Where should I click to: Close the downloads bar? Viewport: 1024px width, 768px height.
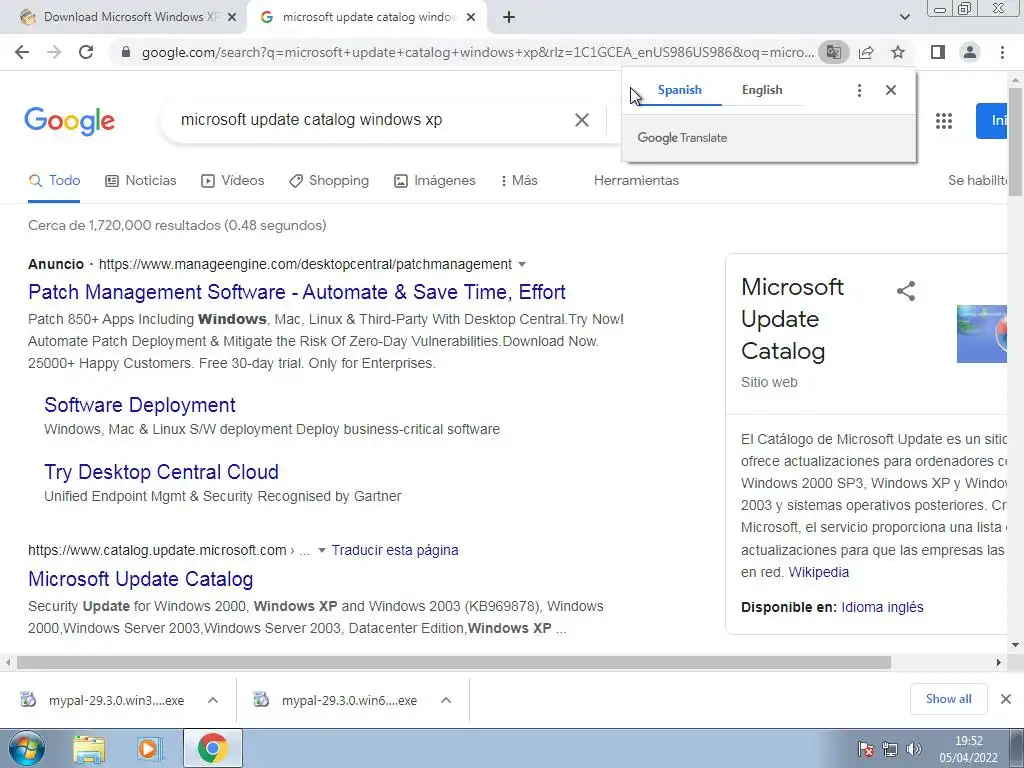click(1006, 699)
